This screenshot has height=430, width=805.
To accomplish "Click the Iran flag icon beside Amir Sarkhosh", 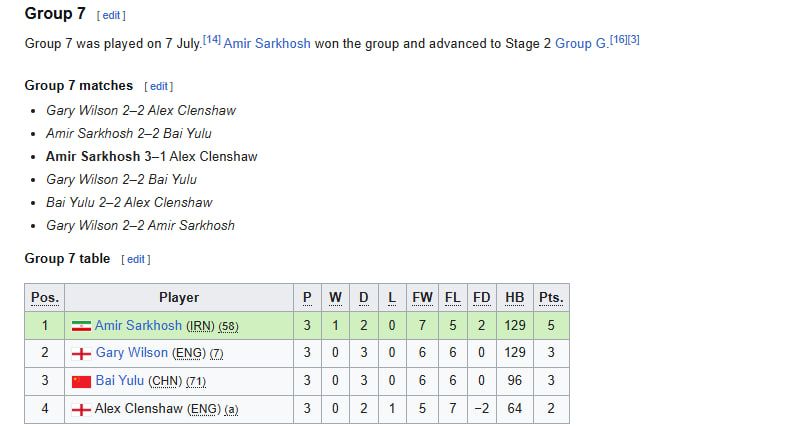I will pyautogui.click(x=81, y=326).
